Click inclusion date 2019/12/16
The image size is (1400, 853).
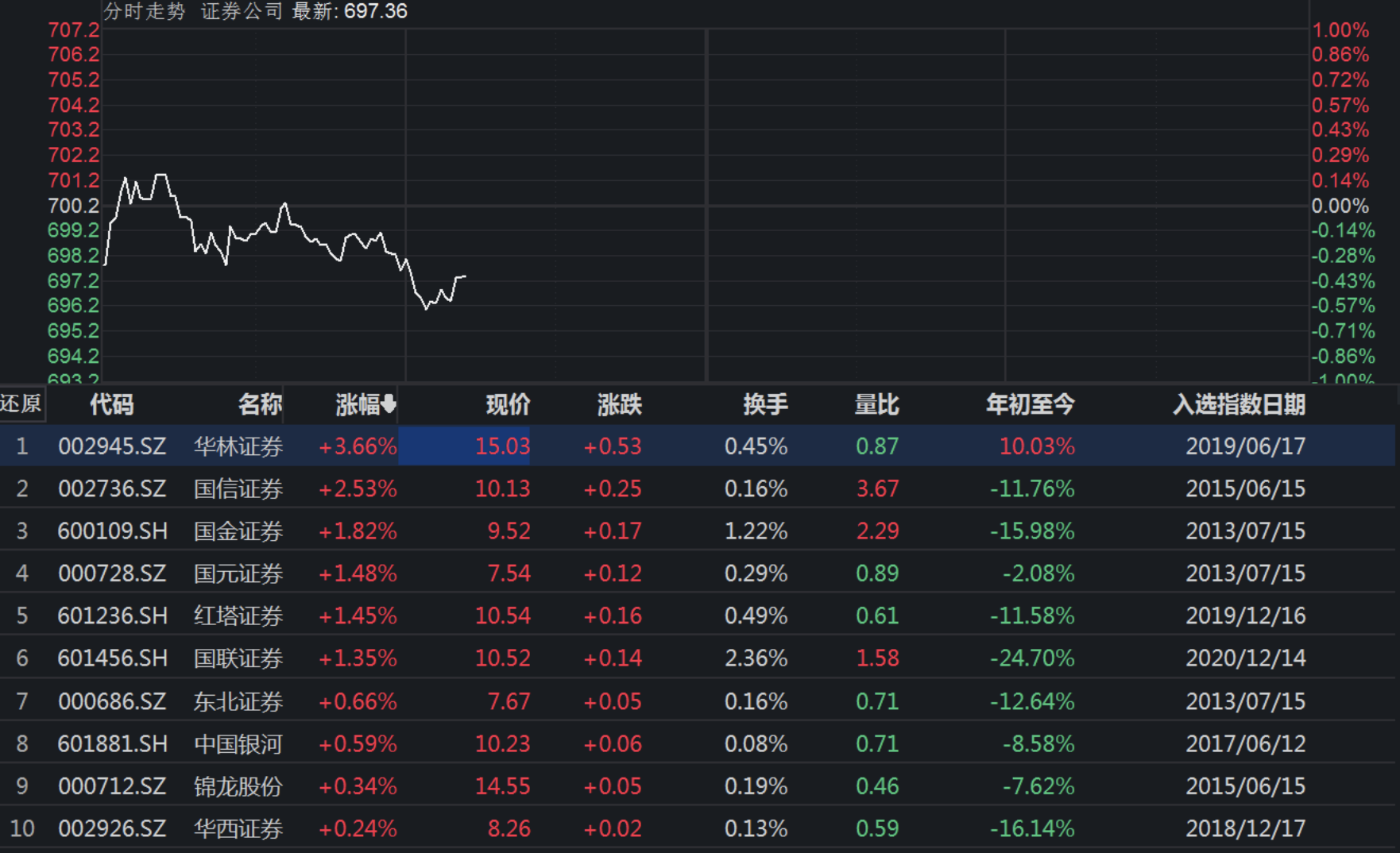[x=1246, y=616]
